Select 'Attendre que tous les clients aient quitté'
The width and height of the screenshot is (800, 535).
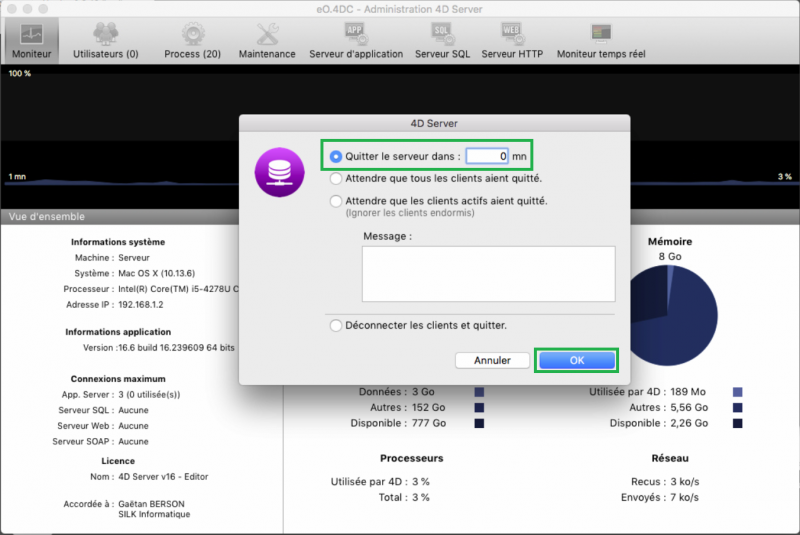[x=336, y=179]
